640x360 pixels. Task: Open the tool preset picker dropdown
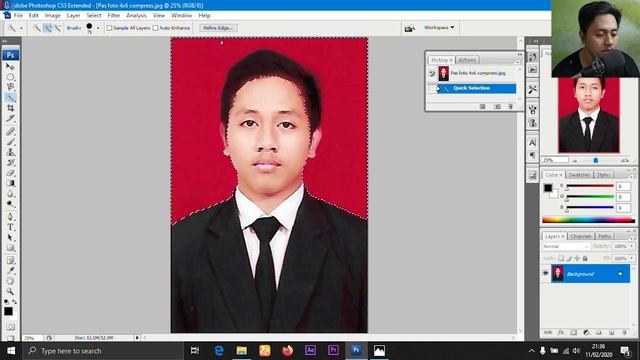[21, 28]
